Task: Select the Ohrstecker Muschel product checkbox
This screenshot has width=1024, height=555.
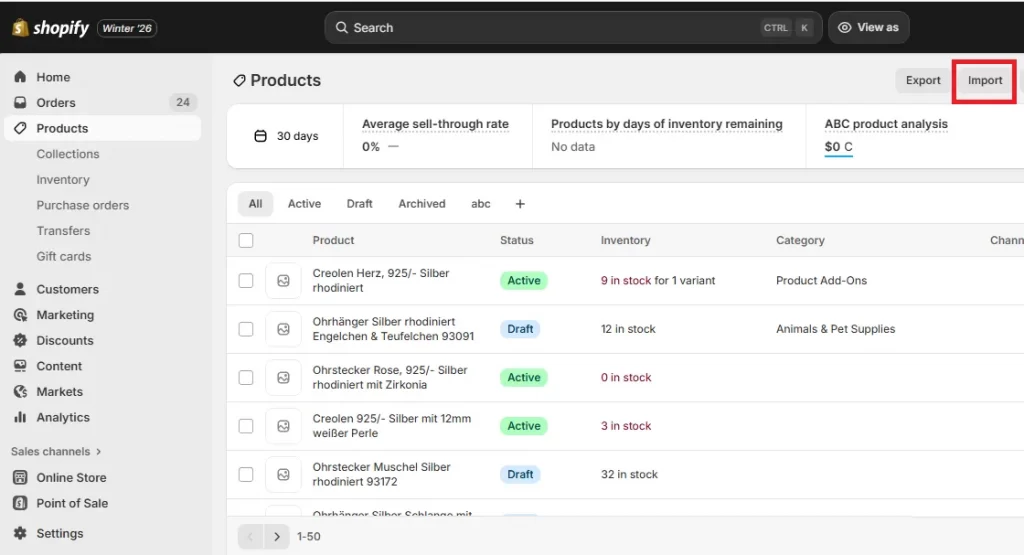Action: [246, 475]
